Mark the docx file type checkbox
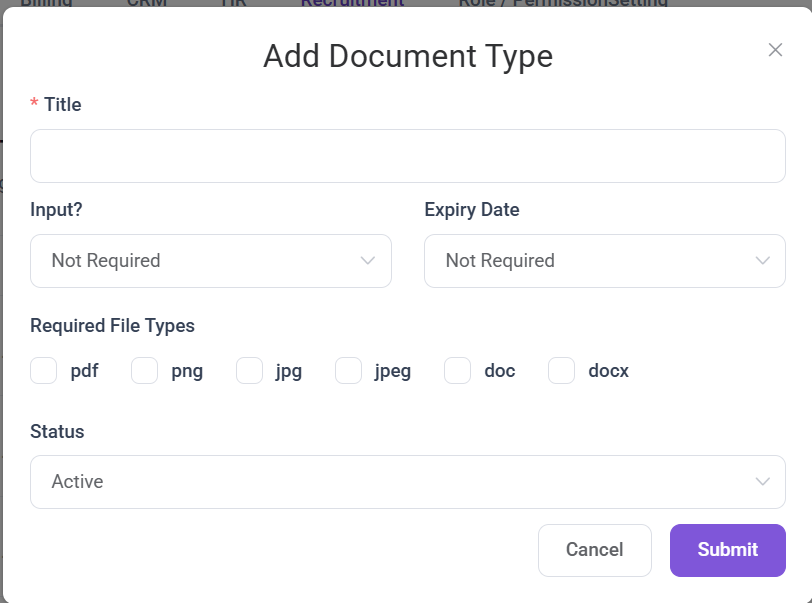The height and width of the screenshot is (603, 812). 561,371
